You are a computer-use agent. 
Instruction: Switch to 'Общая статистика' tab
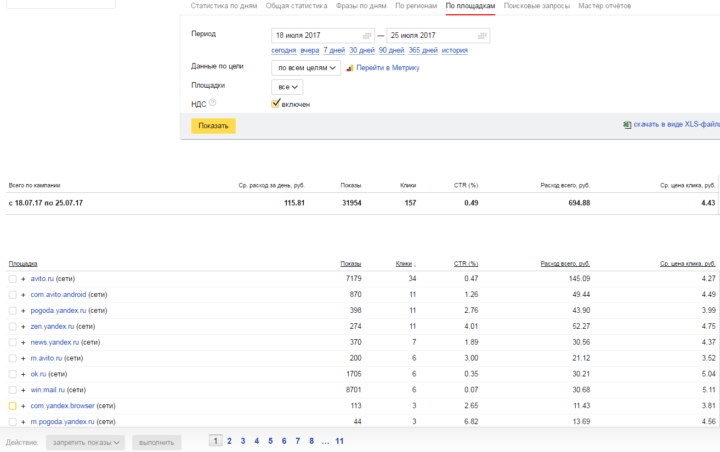point(296,6)
